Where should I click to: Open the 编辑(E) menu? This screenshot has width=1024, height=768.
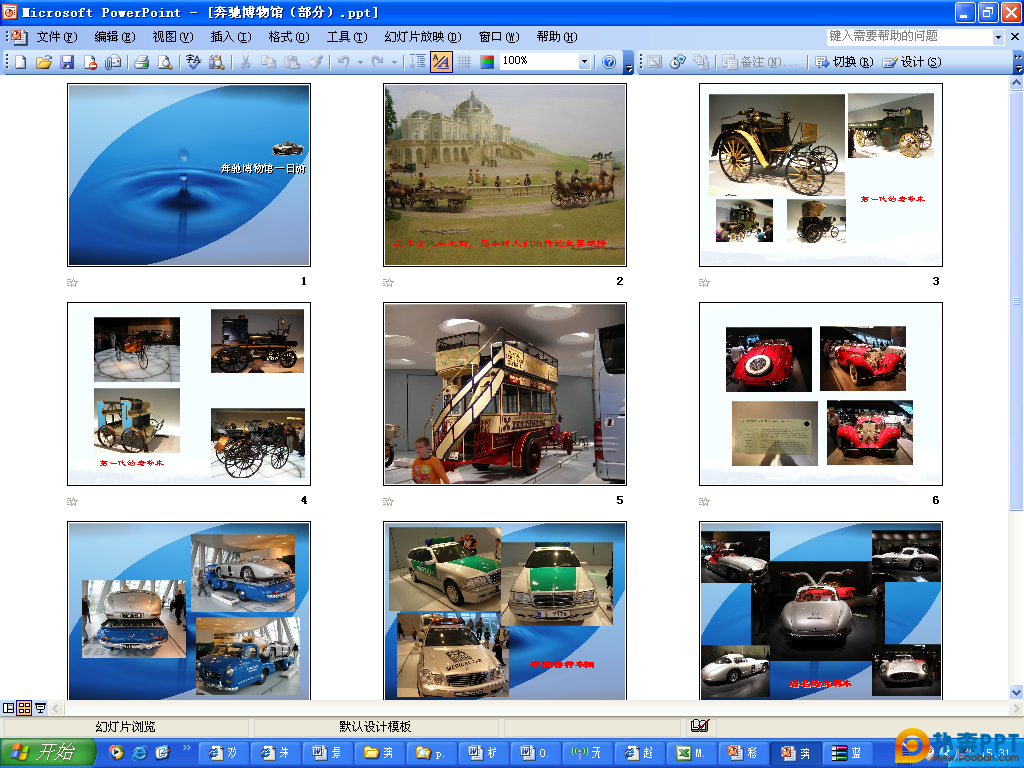click(x=115, y=37)
